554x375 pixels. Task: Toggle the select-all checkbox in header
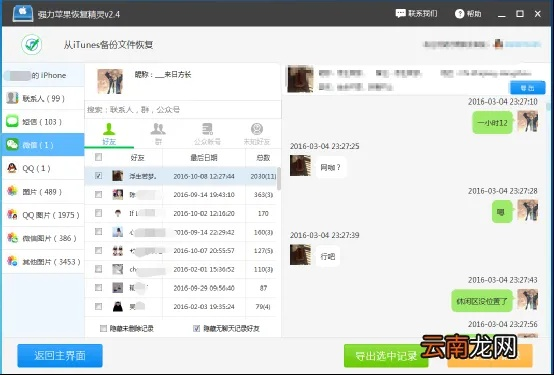point(99,157)
